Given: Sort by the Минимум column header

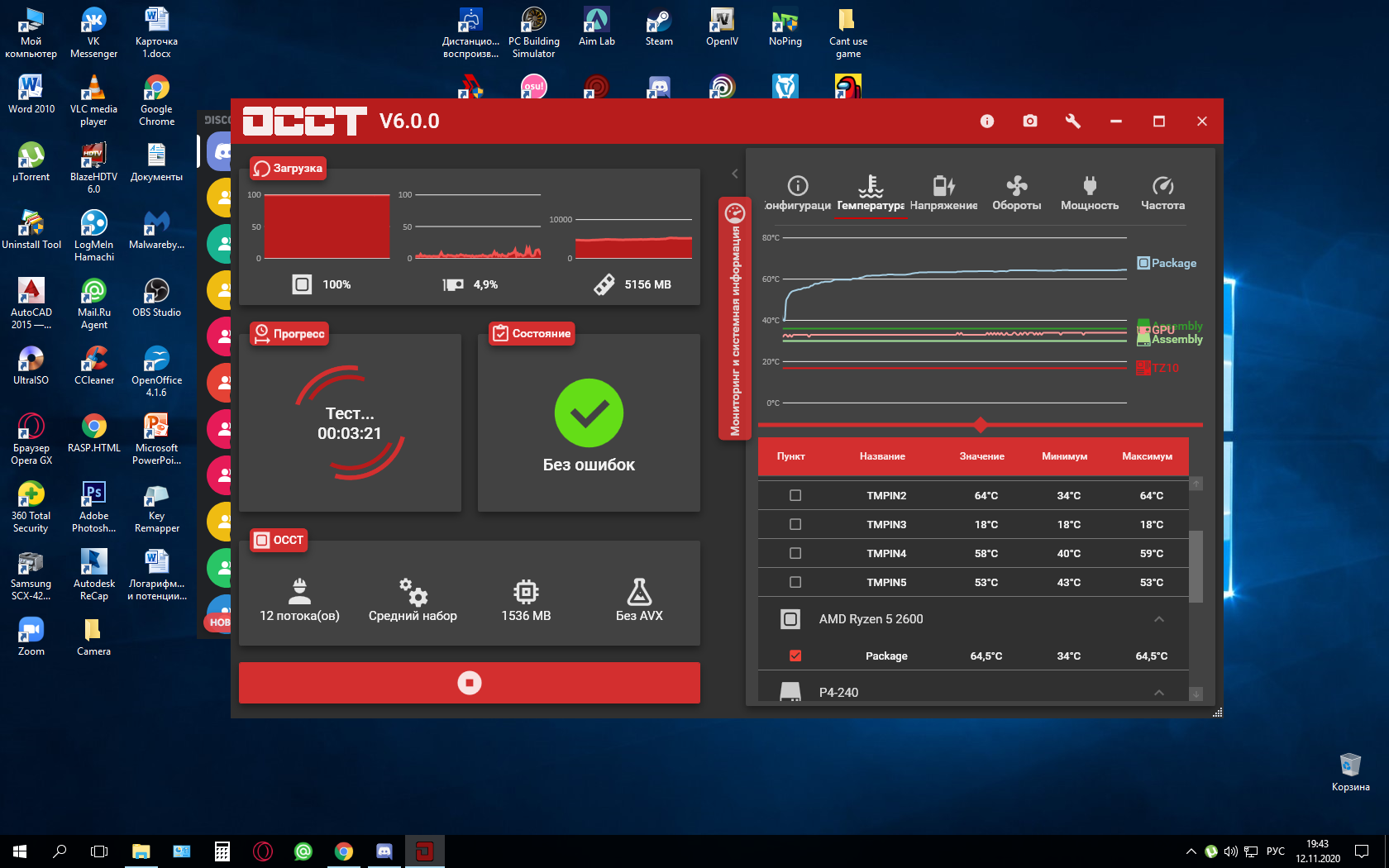Looking at the screenshot, I should click(x=1065, y=456).
